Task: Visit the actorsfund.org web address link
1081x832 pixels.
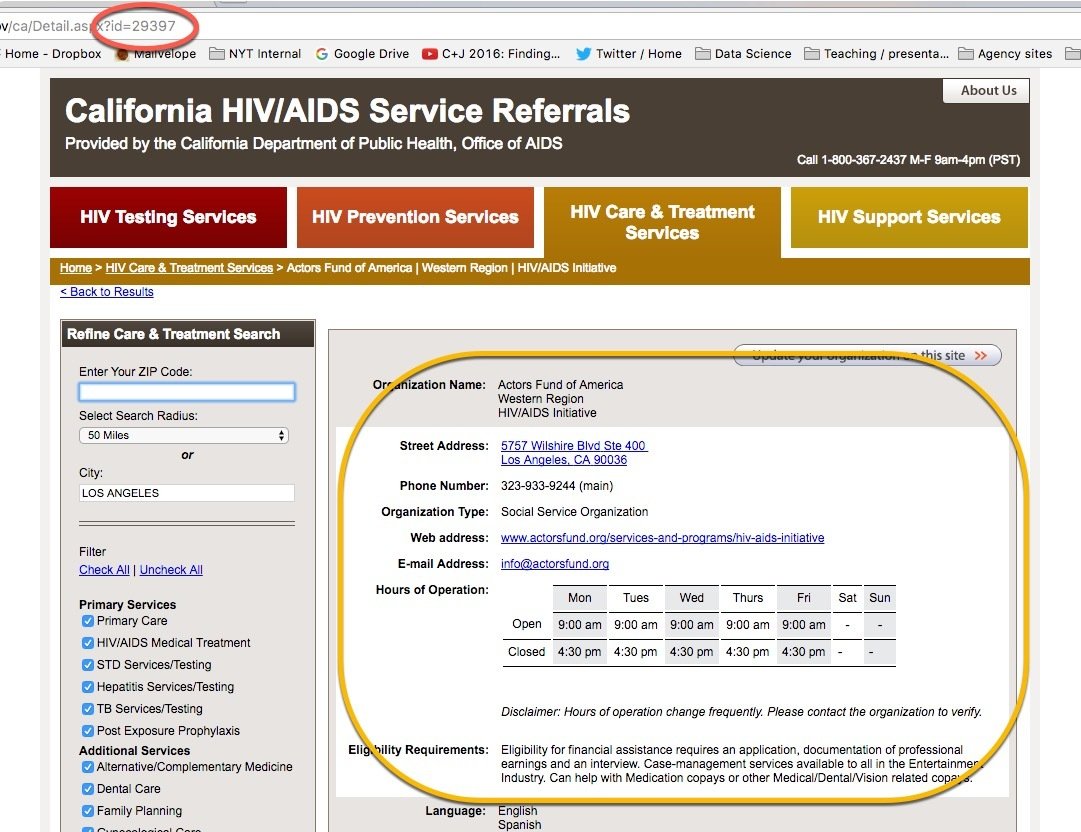Action: [x=663, y=538]
